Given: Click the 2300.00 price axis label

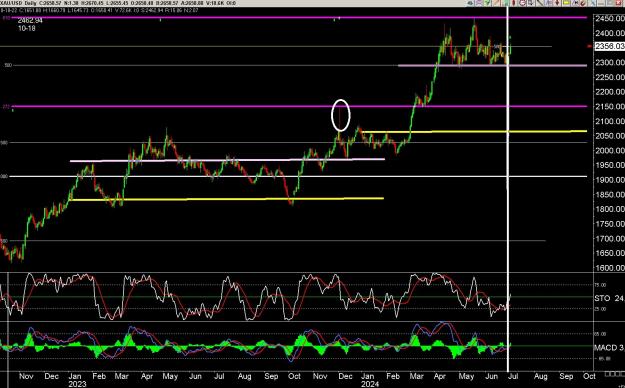Looking at the screenshot, I should [609, 63].
